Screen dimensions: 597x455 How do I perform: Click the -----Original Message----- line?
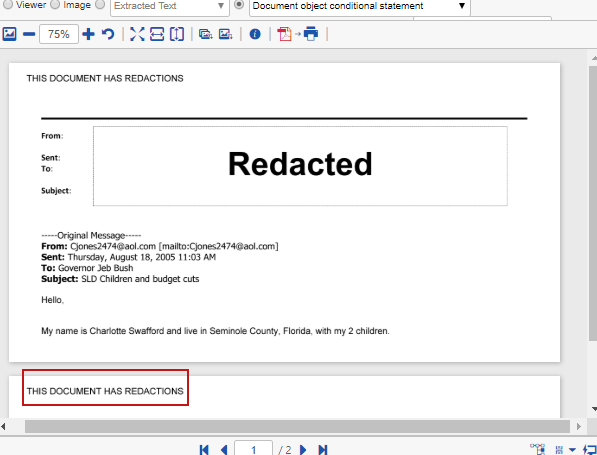coord(91,235)
